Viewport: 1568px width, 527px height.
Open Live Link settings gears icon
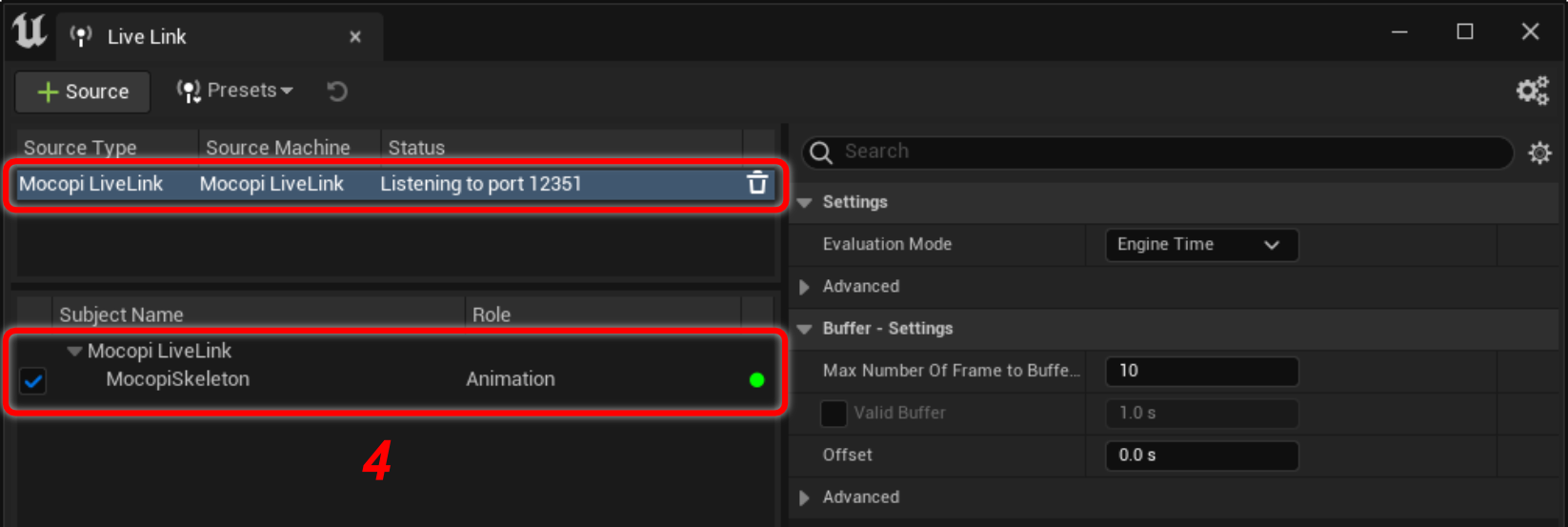(1532, 91)
